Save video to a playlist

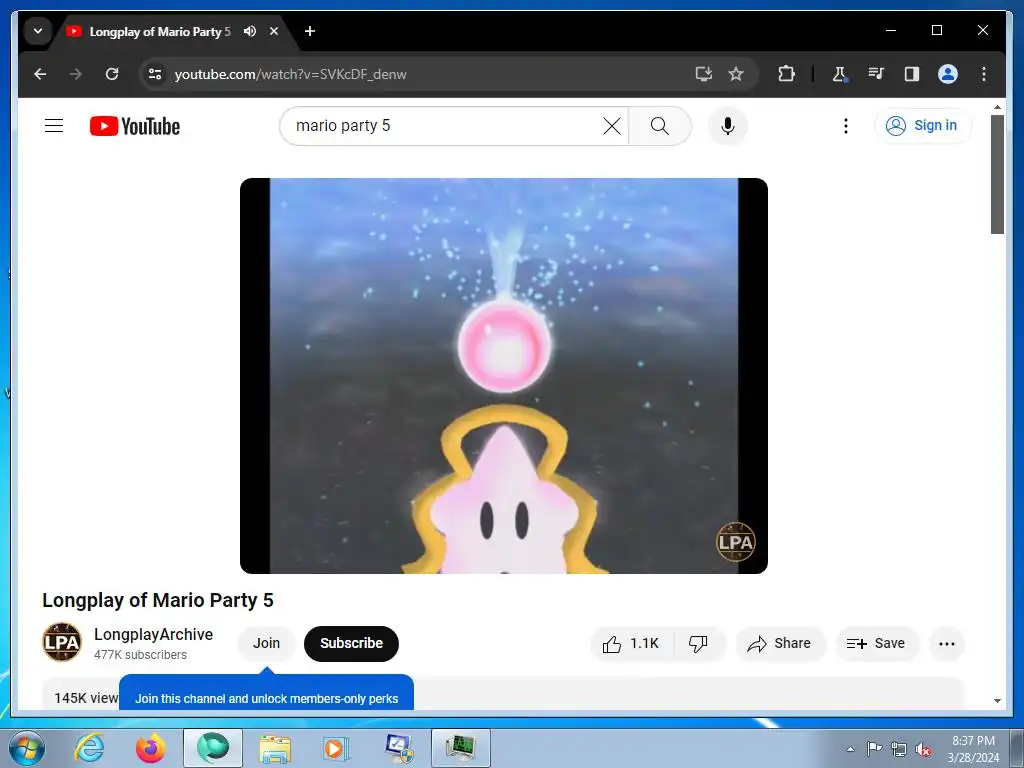[876, 644]
